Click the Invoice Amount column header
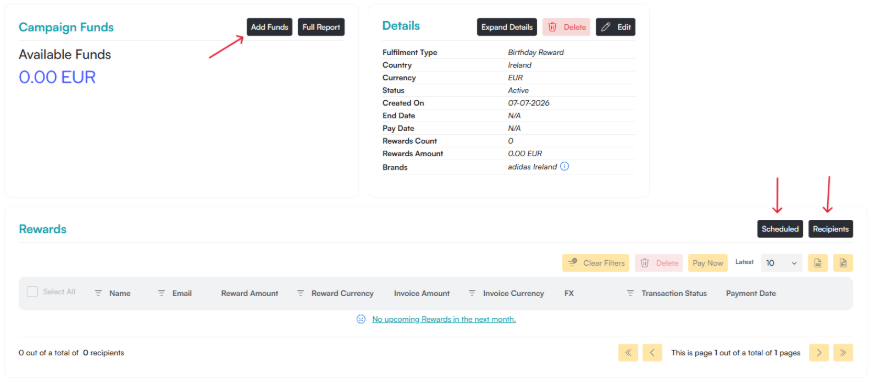Viewport: 874px width, 385px height. (422, 293)
